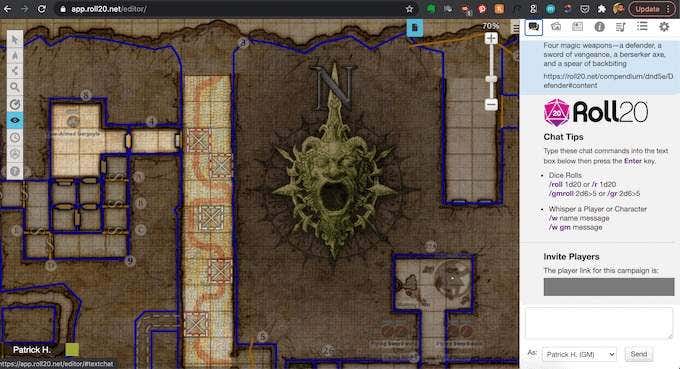Select the arrow Select tool in left toolbar
Image resolution: width=680 pixels, height=369 pixels.
click(15, 40)
